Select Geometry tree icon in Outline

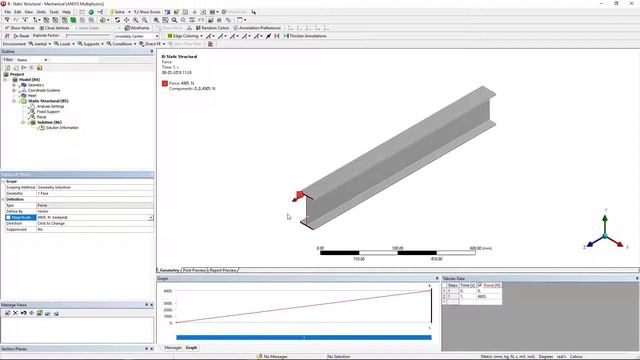tap(23, 85)
